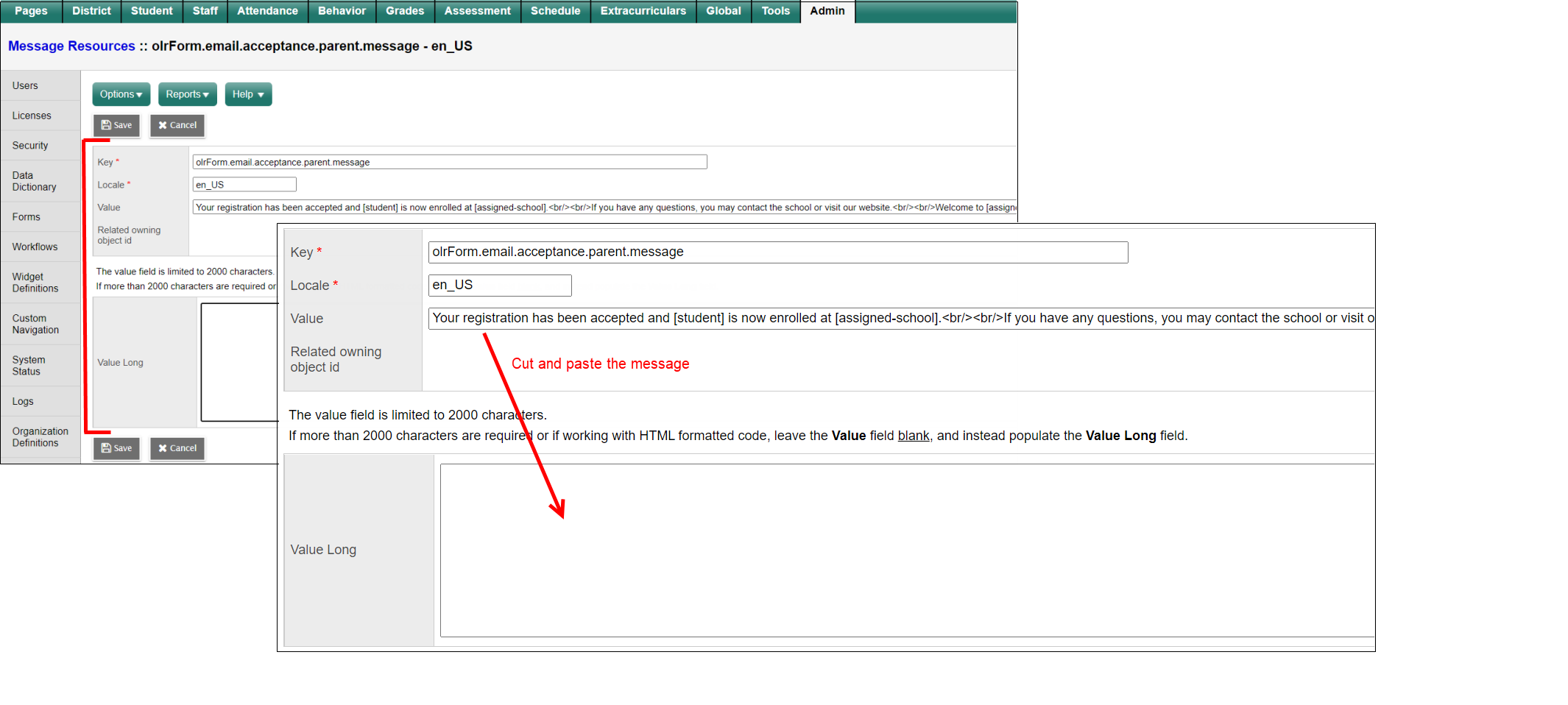Open the System Status page
This screenshot has height=705, width=1568.
[28, 366]
